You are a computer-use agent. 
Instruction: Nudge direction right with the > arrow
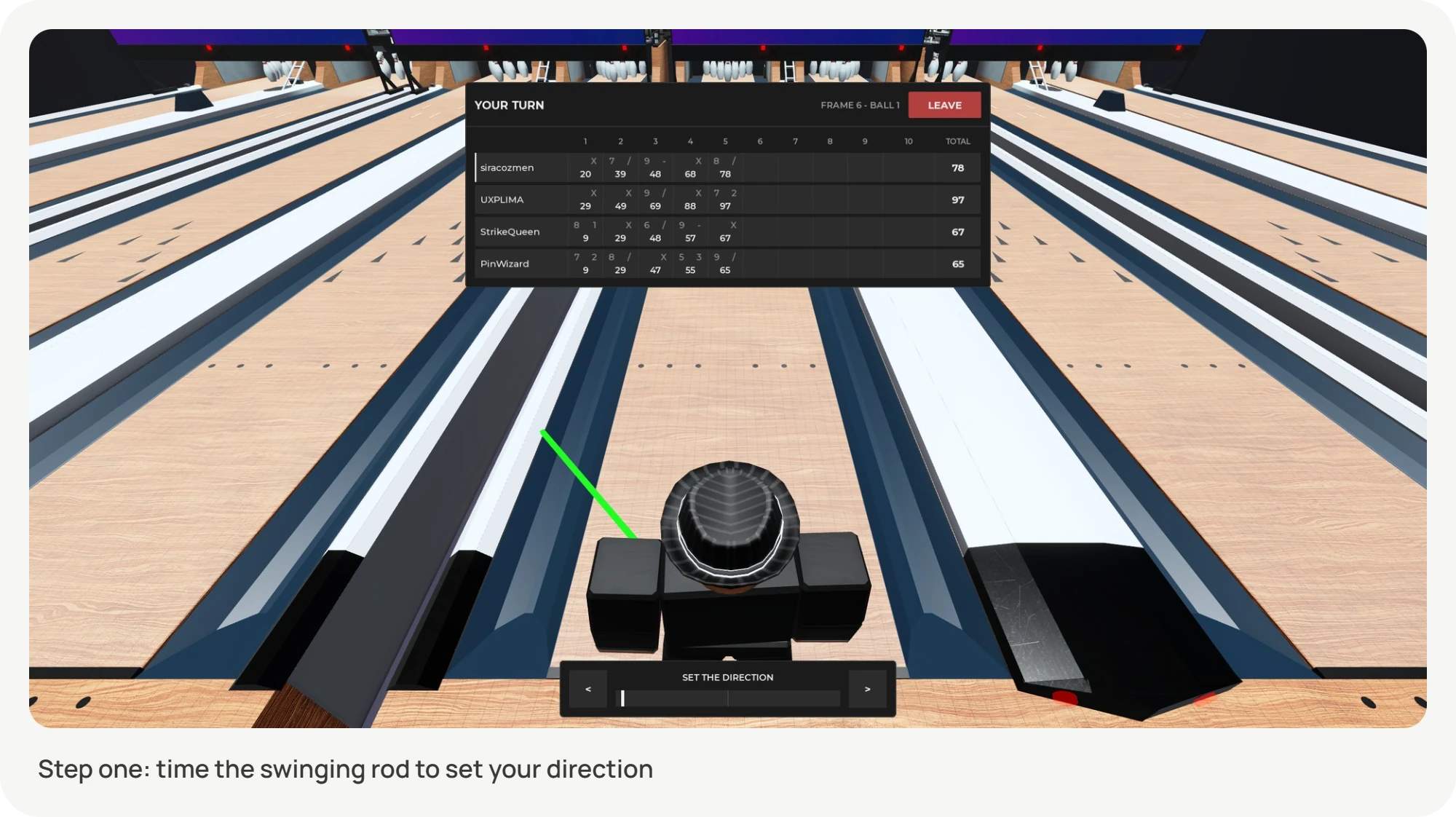[x=867, y=689]
